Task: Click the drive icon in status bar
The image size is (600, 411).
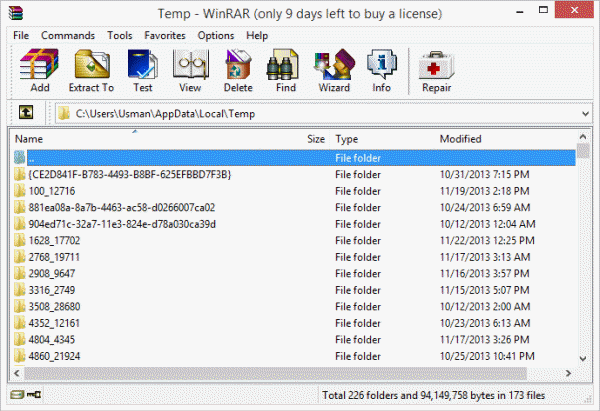Action: tap(17, 394)
